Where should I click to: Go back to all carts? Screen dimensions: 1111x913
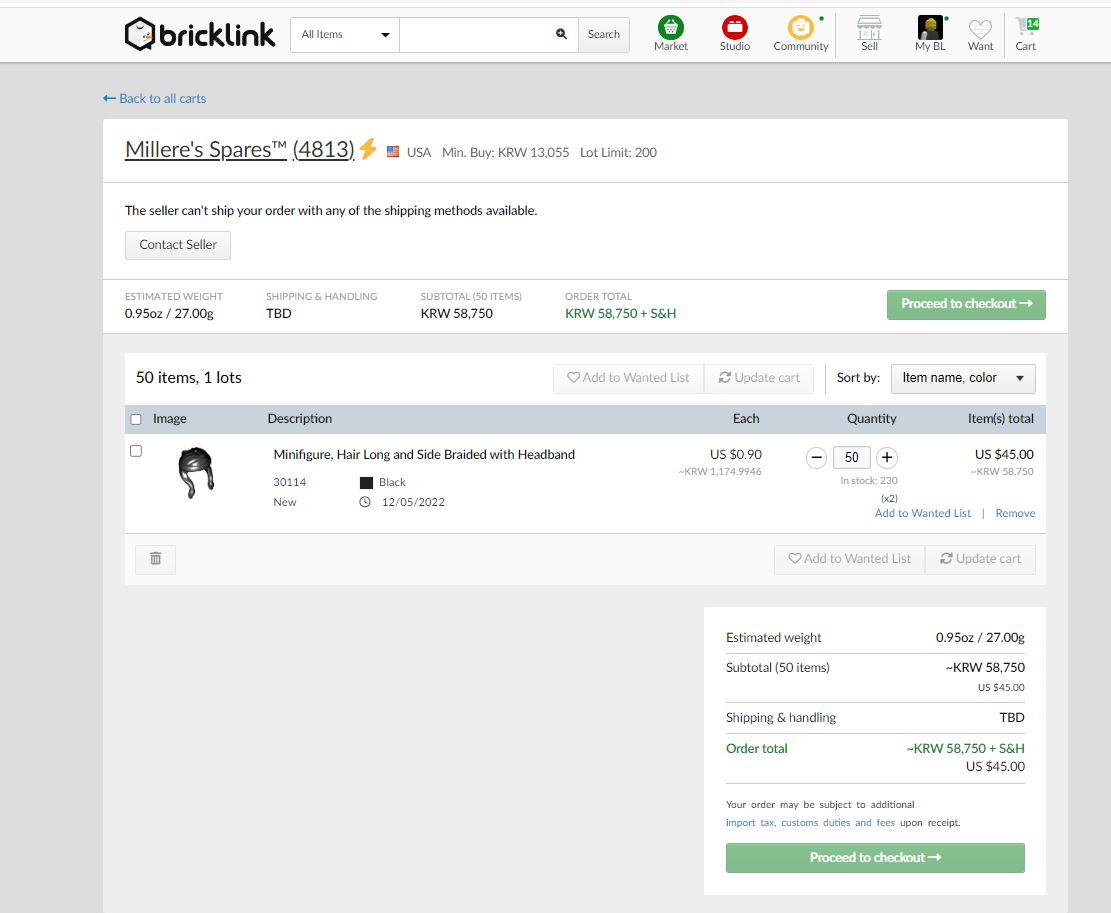pyautogui.click(x=154, y=98)
